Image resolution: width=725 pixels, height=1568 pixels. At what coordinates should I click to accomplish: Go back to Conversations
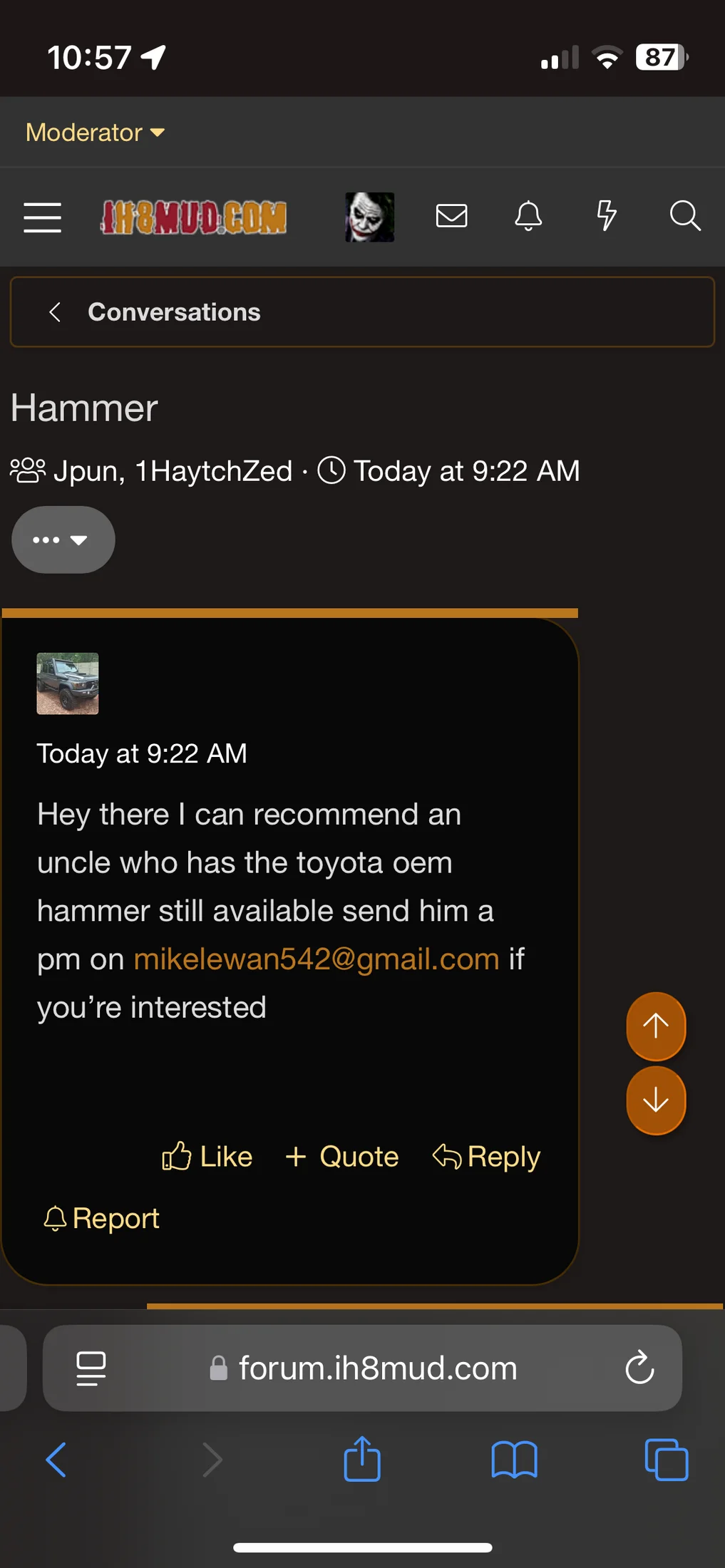point(174,312)
